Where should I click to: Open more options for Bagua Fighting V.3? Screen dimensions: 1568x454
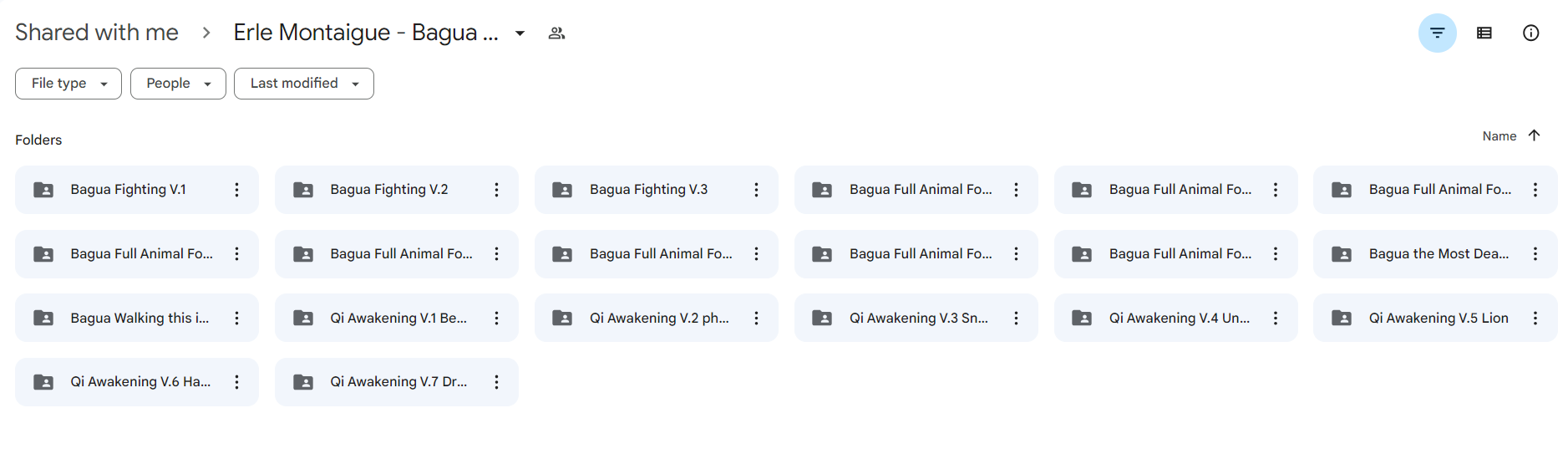(756, 190)
